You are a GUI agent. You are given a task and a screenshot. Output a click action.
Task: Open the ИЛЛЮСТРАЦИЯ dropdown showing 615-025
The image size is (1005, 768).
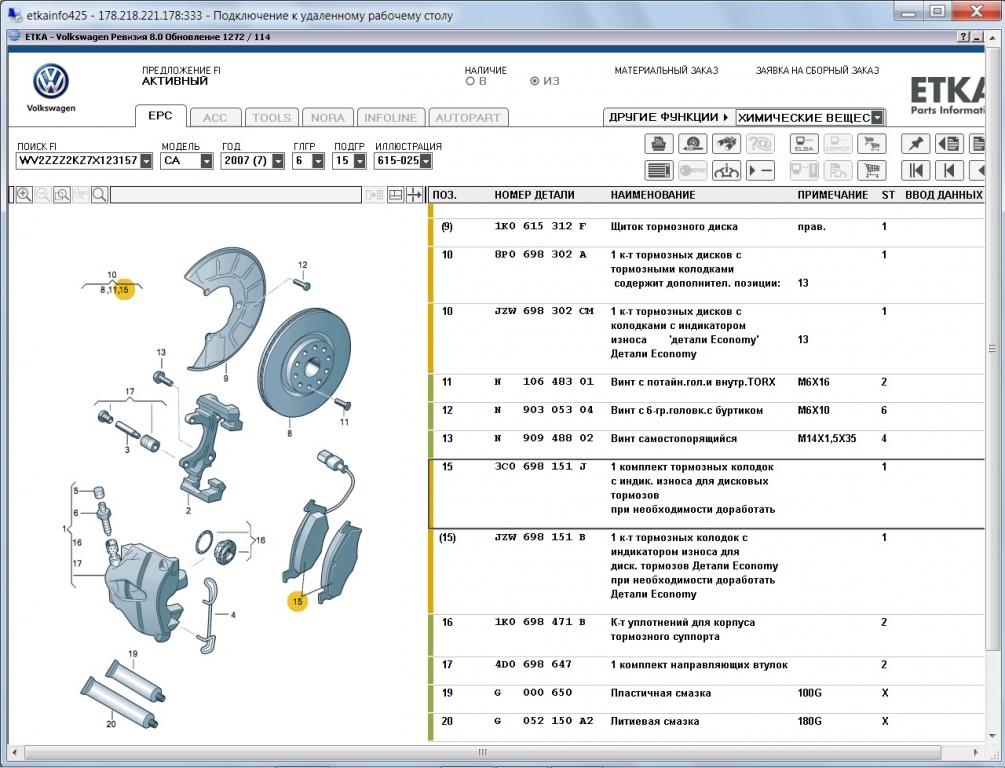426,160
